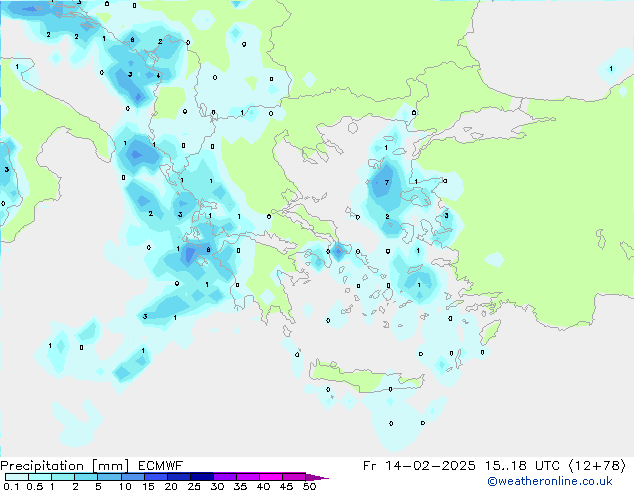
Task: Click the 10–15 mm legend color box
Action: [x=133, y=477]
